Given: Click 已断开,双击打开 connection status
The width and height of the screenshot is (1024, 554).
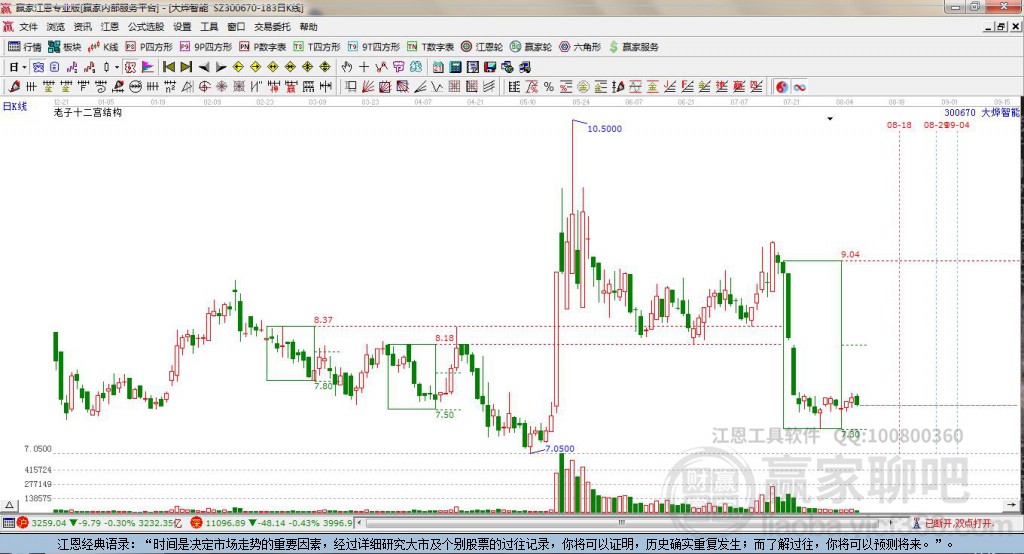Looking at the screenshot, I should 959,523.
